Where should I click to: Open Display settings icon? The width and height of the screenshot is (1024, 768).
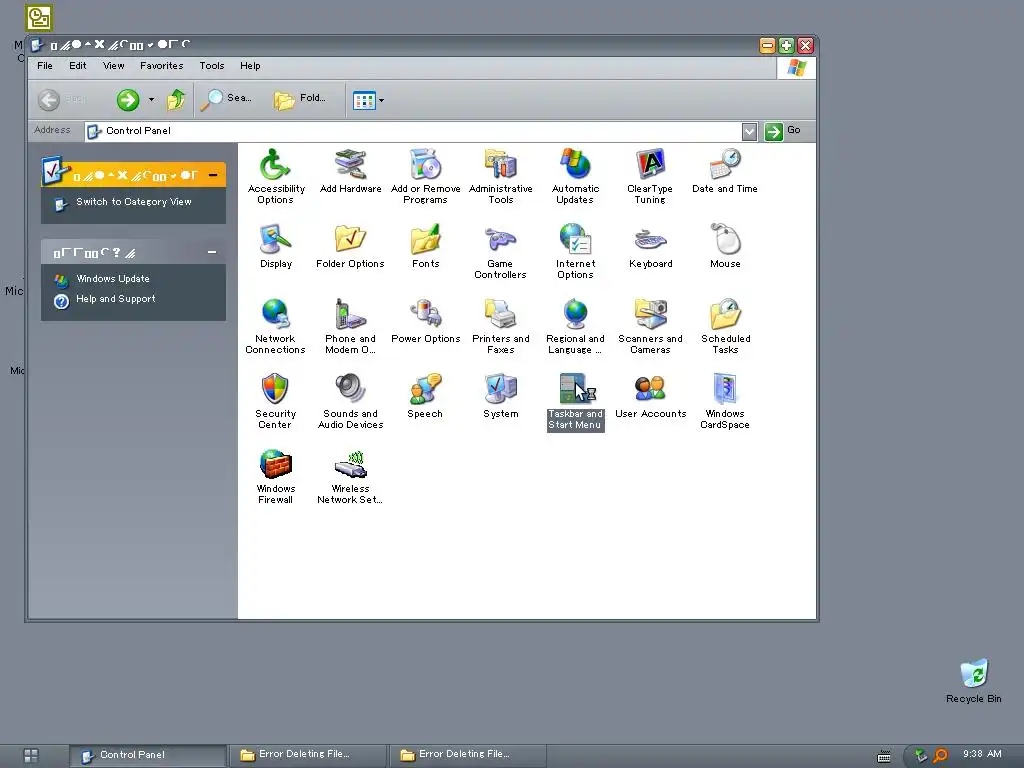coord(276,246)
